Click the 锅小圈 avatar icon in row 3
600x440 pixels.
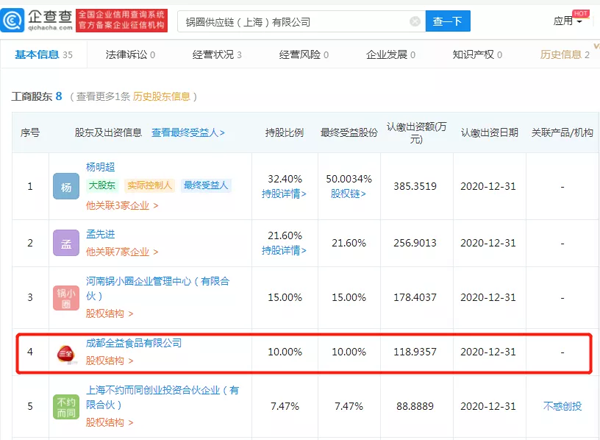66,297
